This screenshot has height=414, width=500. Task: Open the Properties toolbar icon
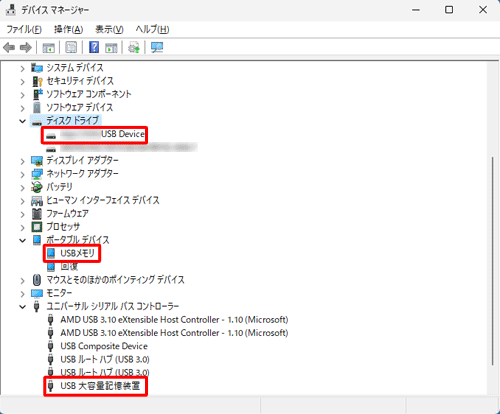point(71,48)
